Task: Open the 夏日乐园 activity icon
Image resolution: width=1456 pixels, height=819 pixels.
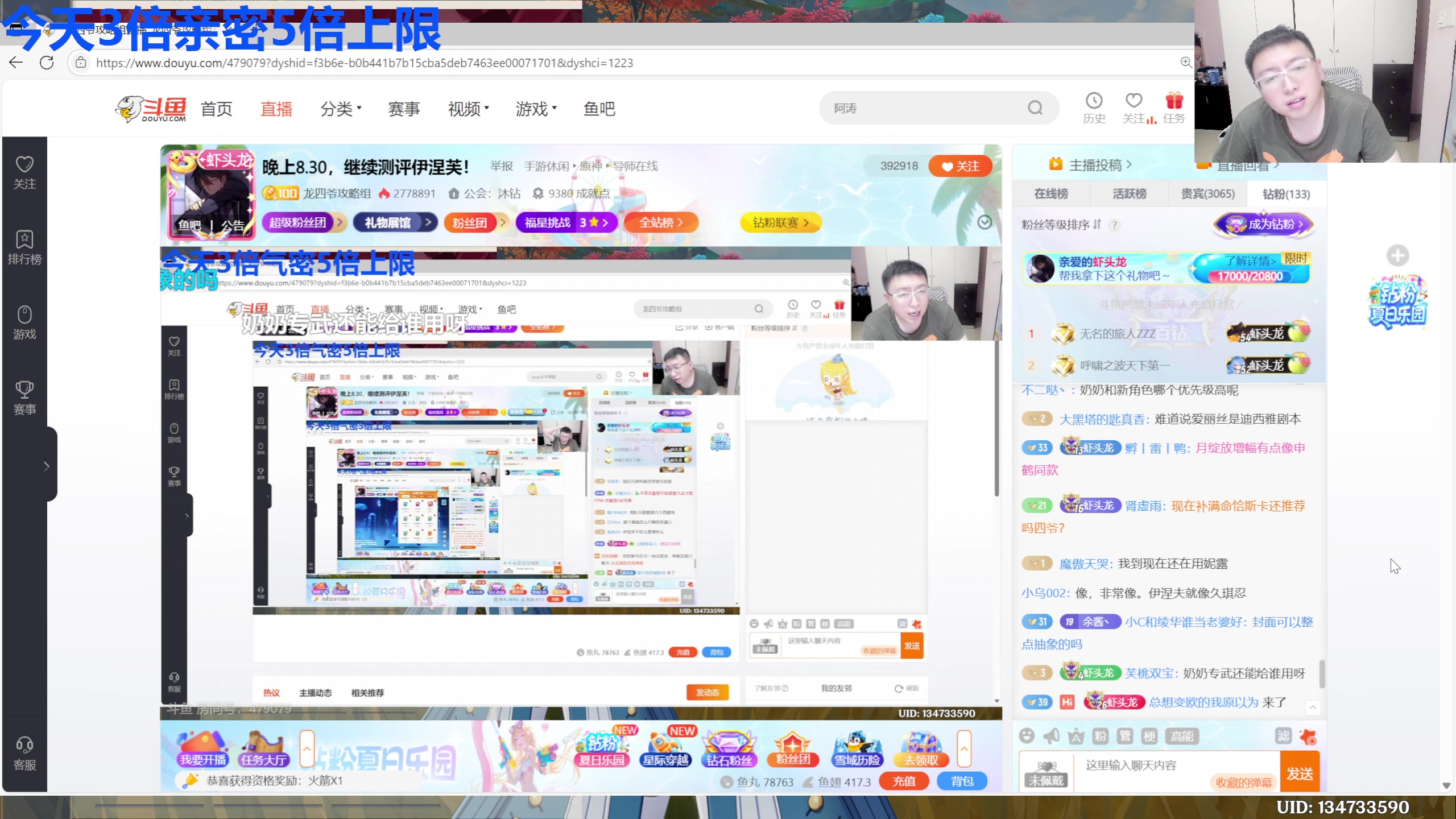Action: 602,748
